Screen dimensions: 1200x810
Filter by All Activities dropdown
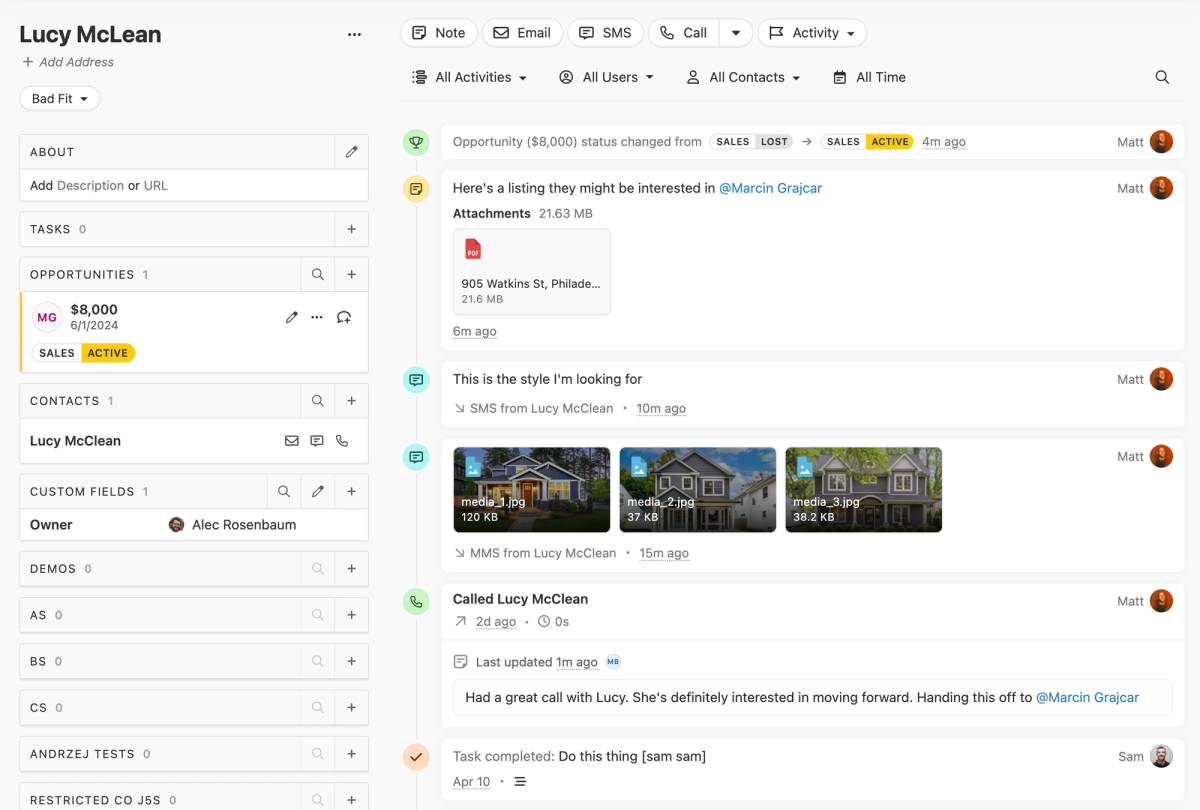coord(470,77)
